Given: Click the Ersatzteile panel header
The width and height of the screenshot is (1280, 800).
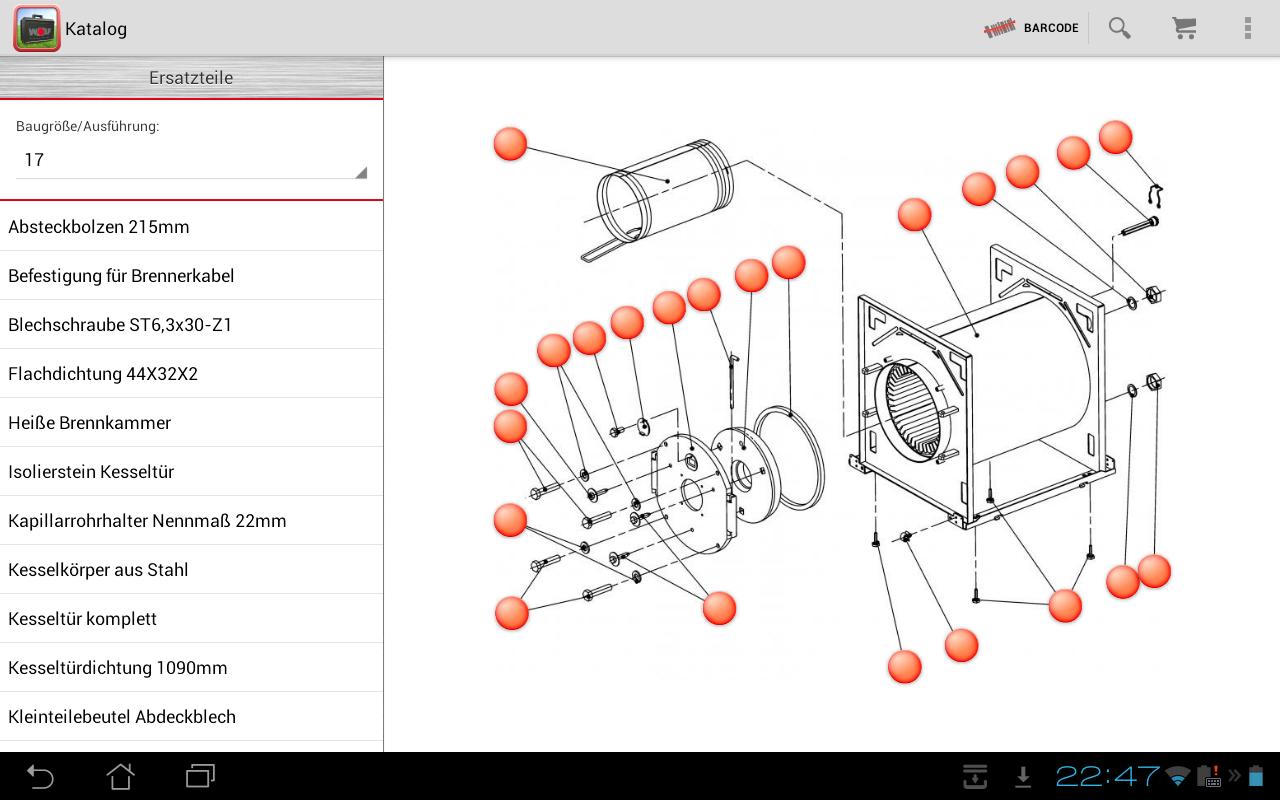Looking at the screenshot, I should pos(191,78).
